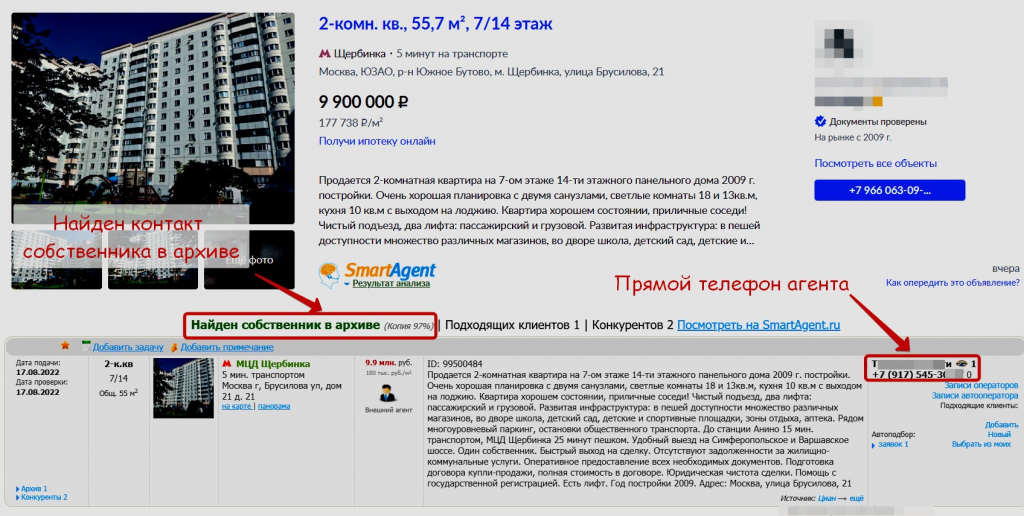This screenshot has width=1024, height=516.
Task: Expand Результат анализа under SmartAgent logo
Action: point(391,283)
